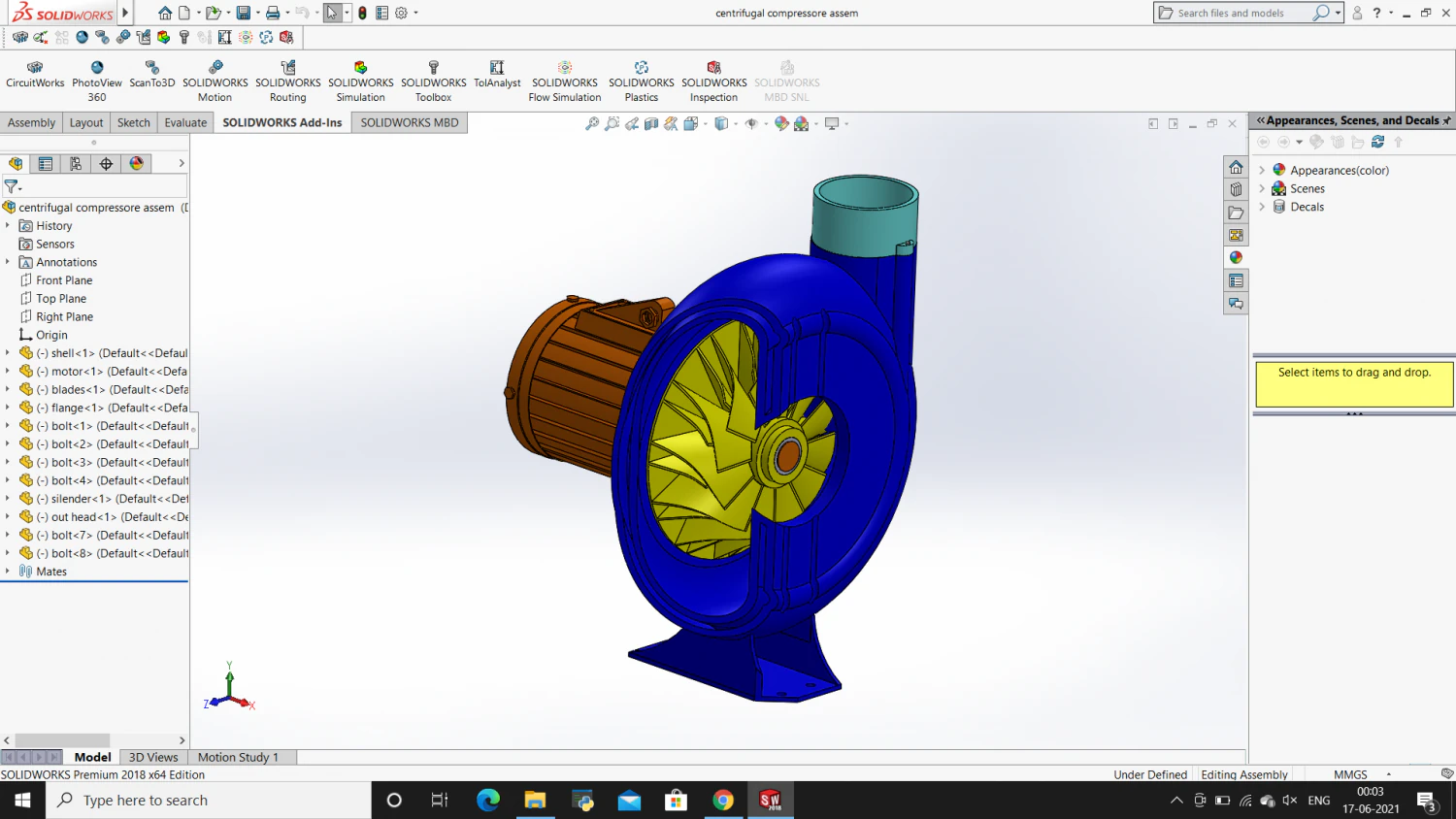Open the Appearances tab in task pane
Viewport: 1456px width, 819px height.
point(1236,257)
